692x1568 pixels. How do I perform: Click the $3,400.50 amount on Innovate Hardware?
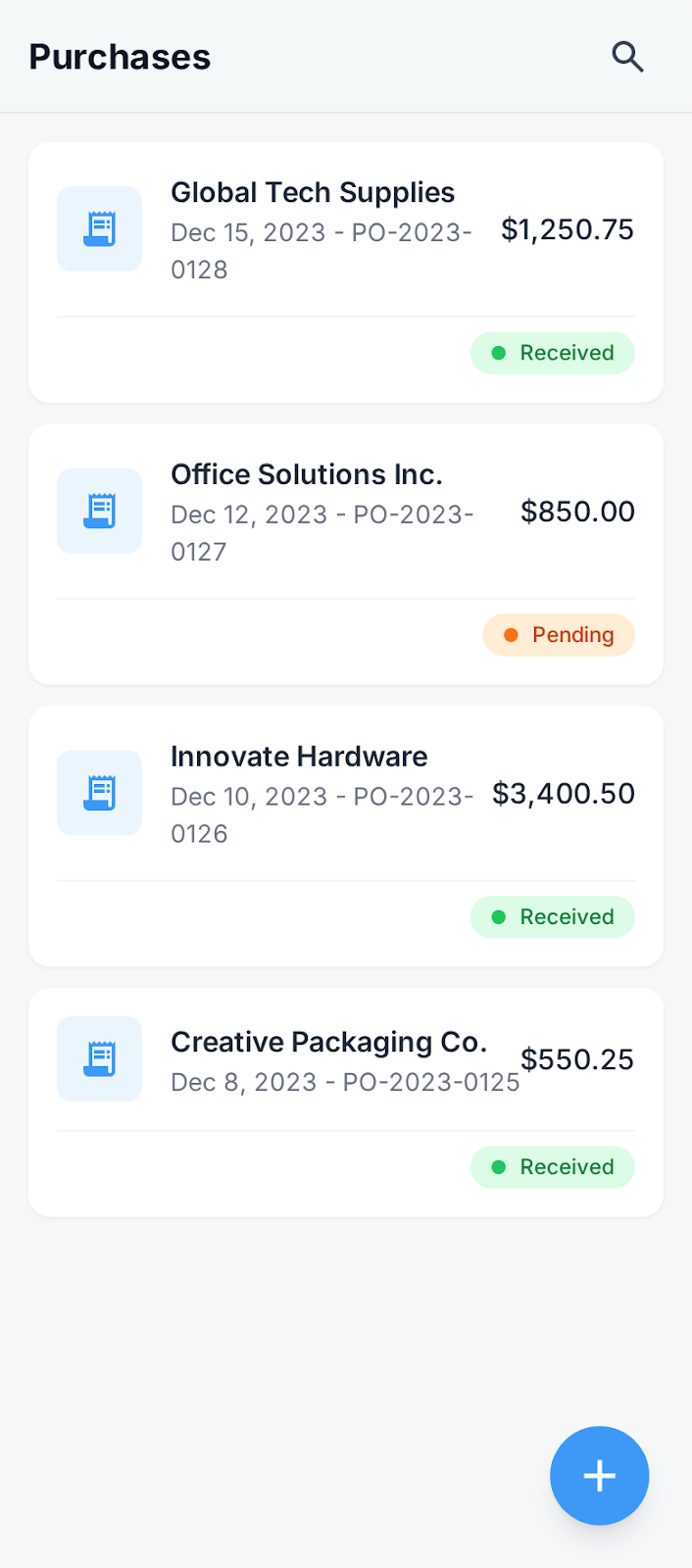tap(564, 793)
